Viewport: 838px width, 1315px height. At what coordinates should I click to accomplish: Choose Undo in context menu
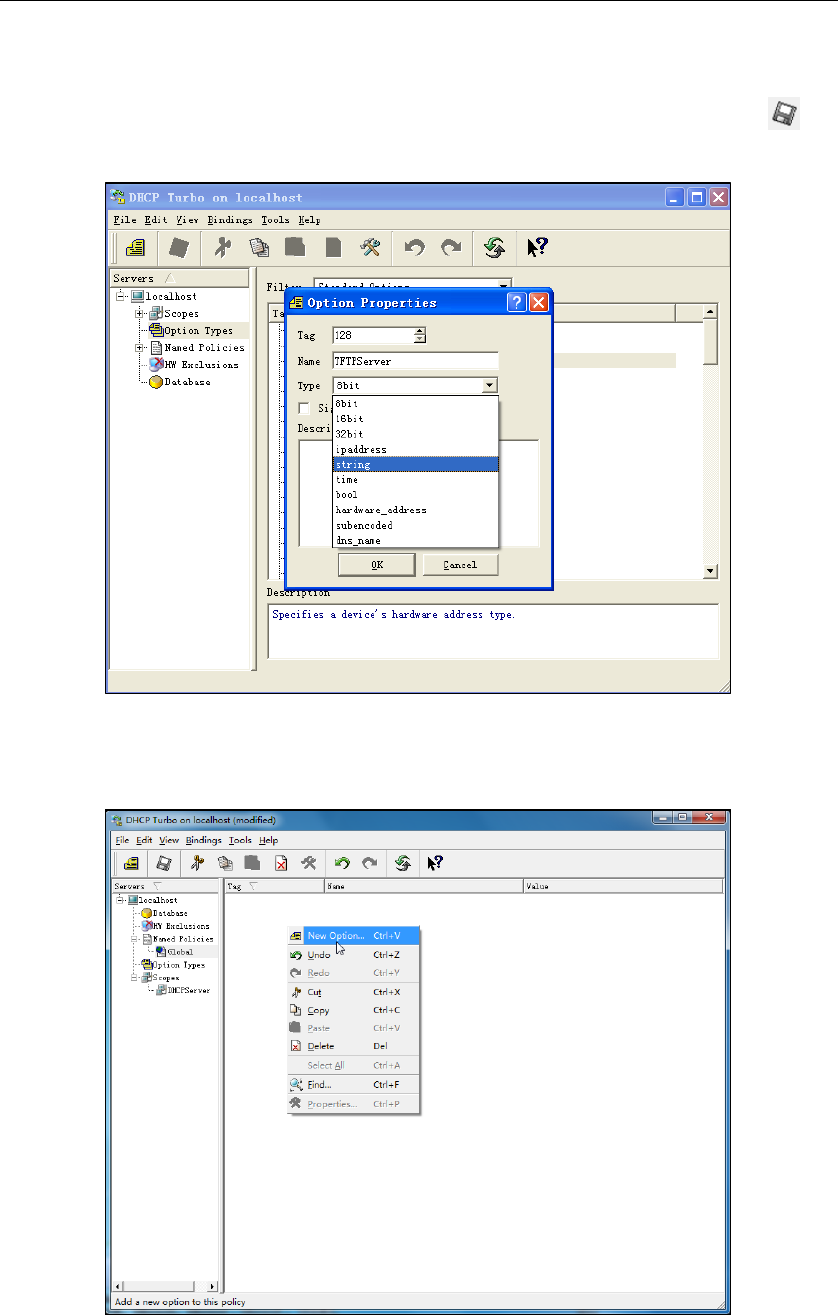coord(353,955)
